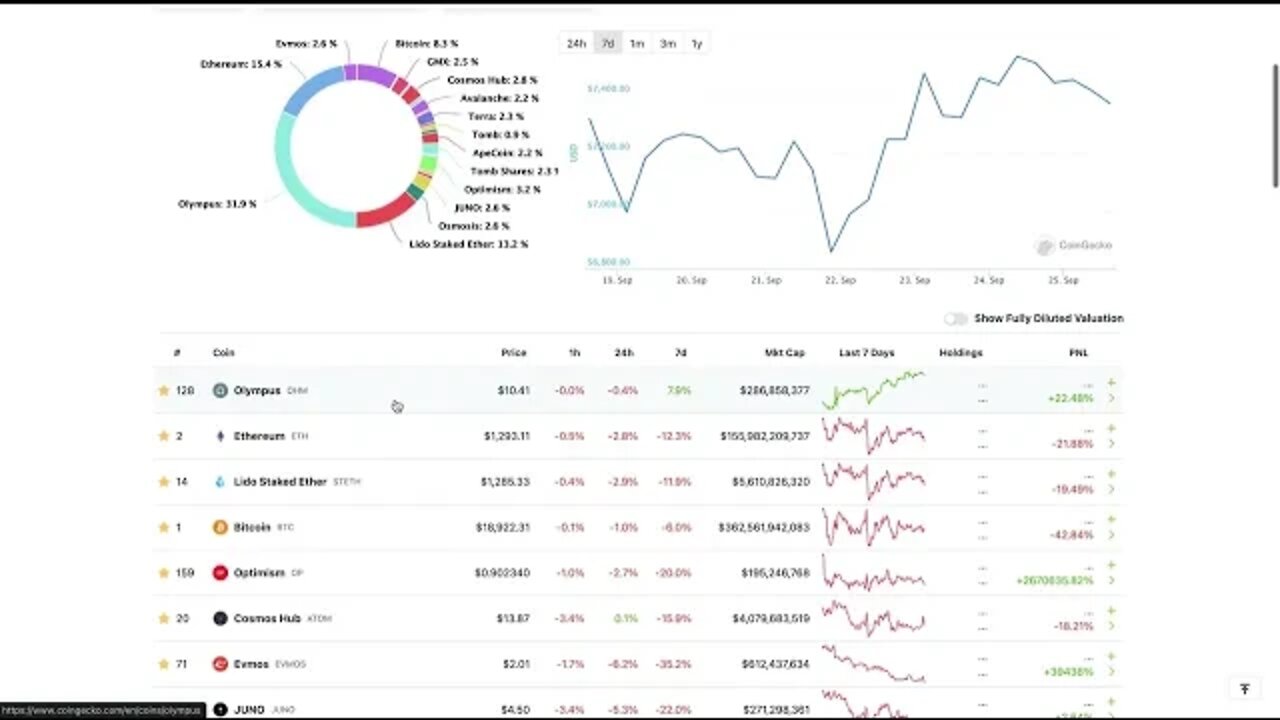Click the Bitcoin coin logo
Viewport: 1280px width, 720px height.
coord(220,527)
